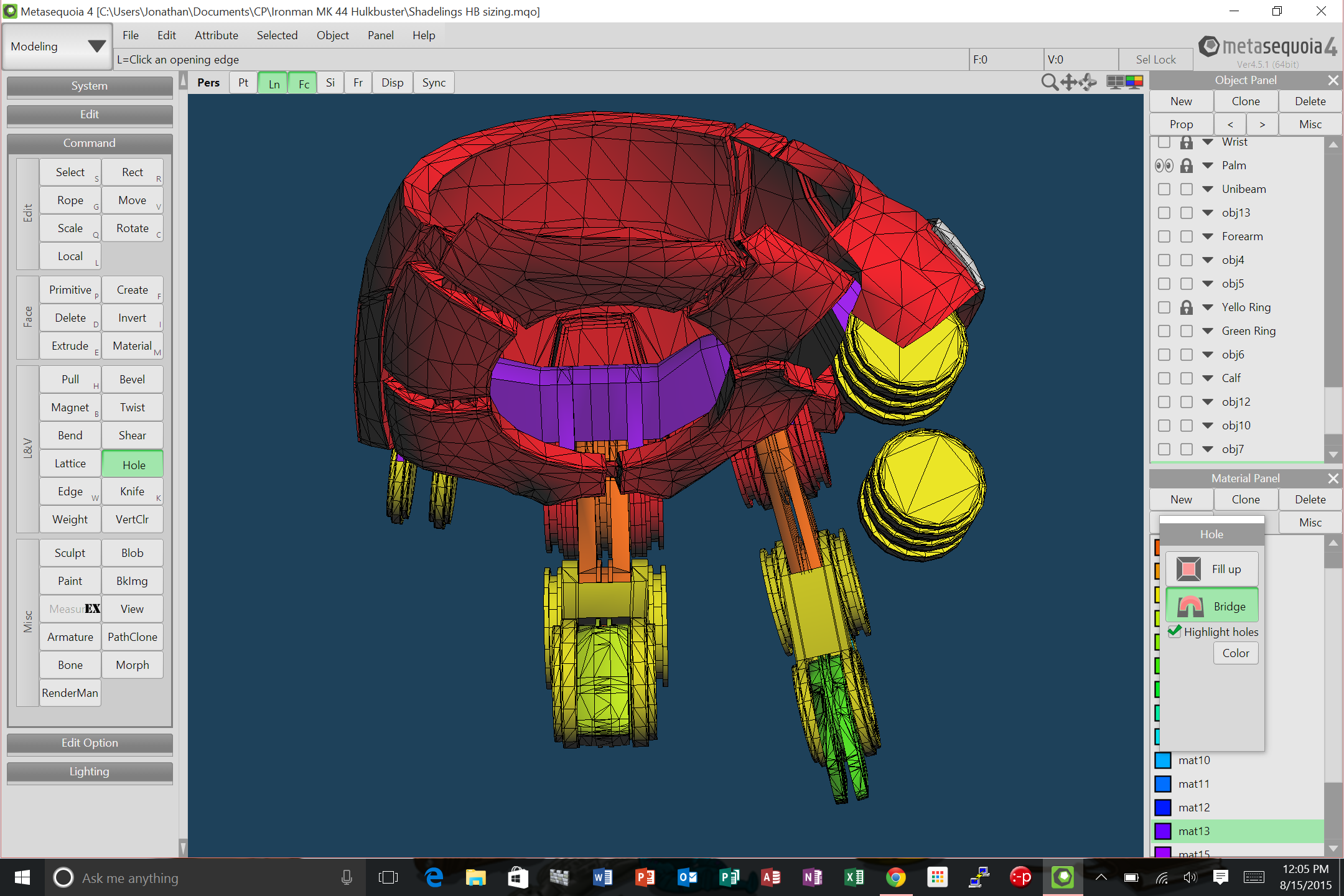Select the mat12 blue color swatch
Screen dimensions: 1344x896
pos(1163,808)
